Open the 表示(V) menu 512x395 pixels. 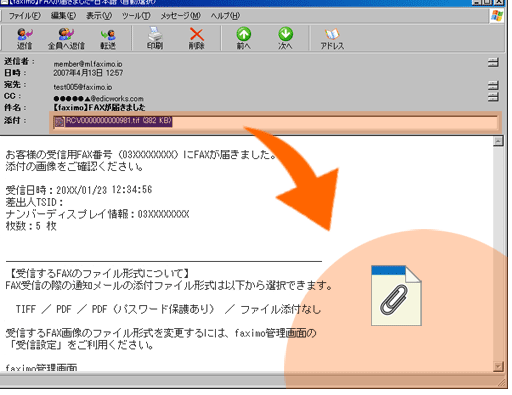(x=99, y=16)
